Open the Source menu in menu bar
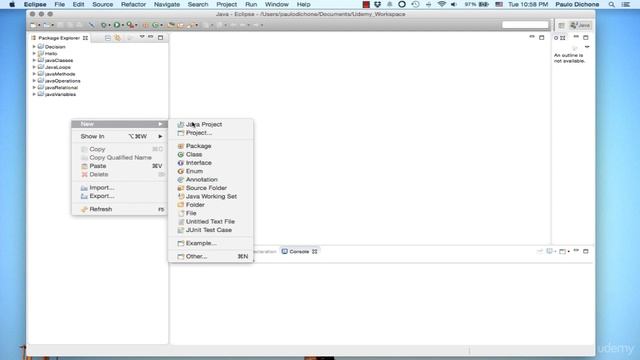The height and width of the screenshot is (360, 640). tap(102, 4)
